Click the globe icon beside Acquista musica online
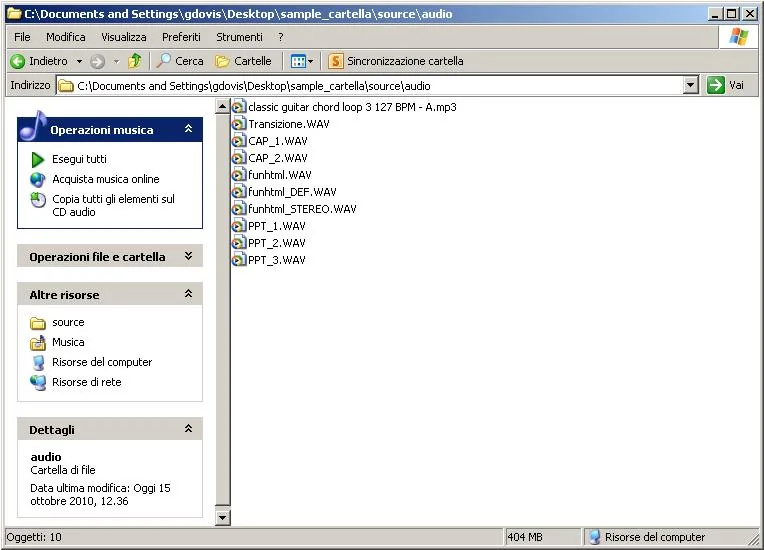 (38, 179)
